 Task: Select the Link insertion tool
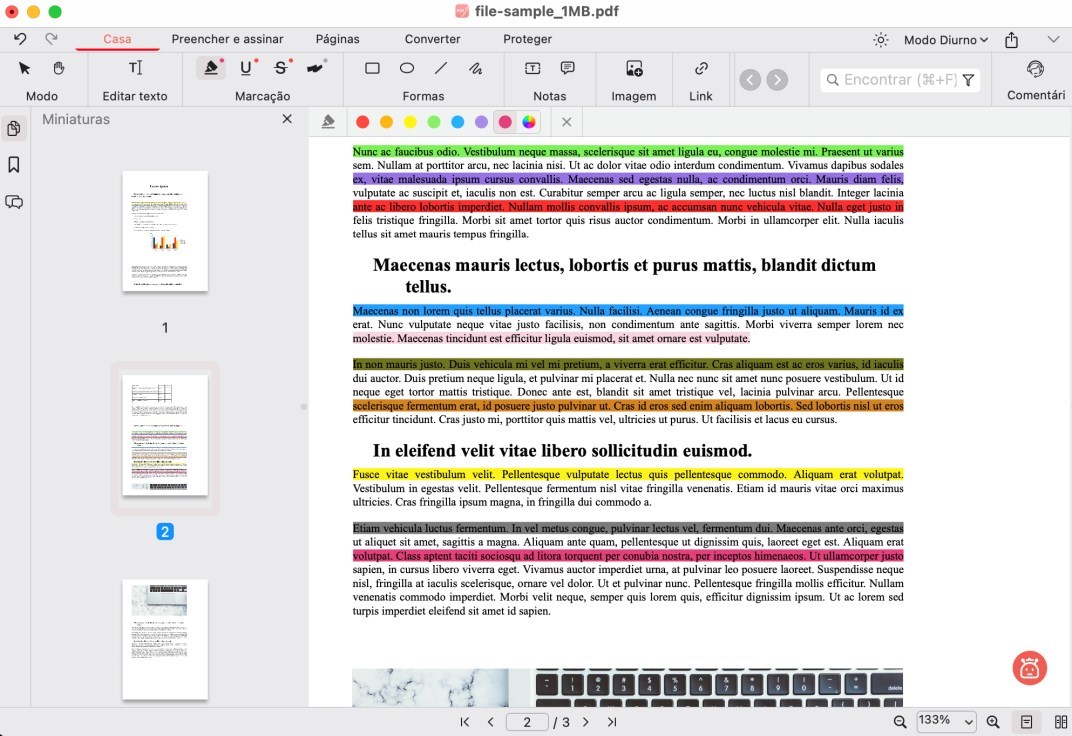(701, 69)
